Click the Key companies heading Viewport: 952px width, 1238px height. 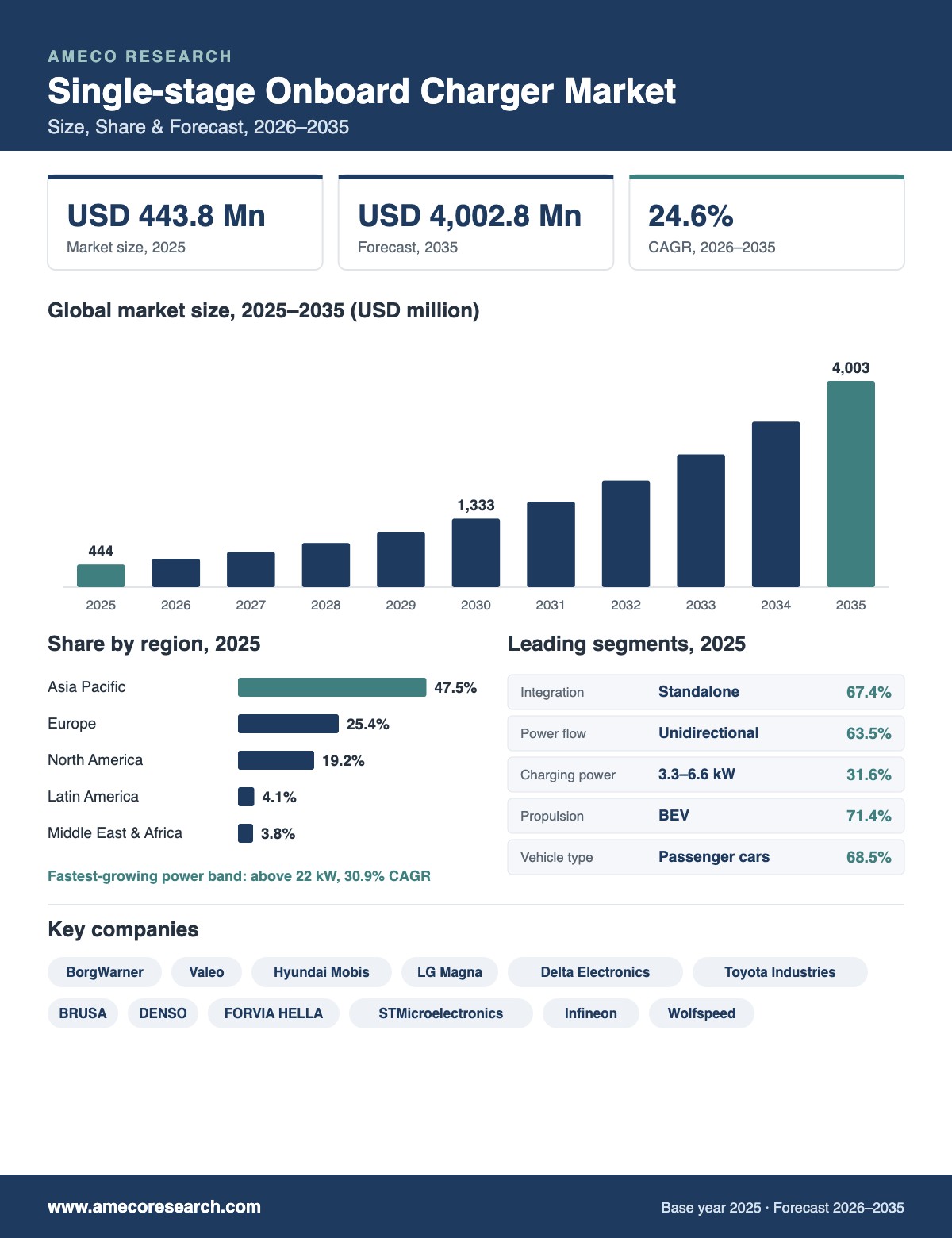click(123, 929)
